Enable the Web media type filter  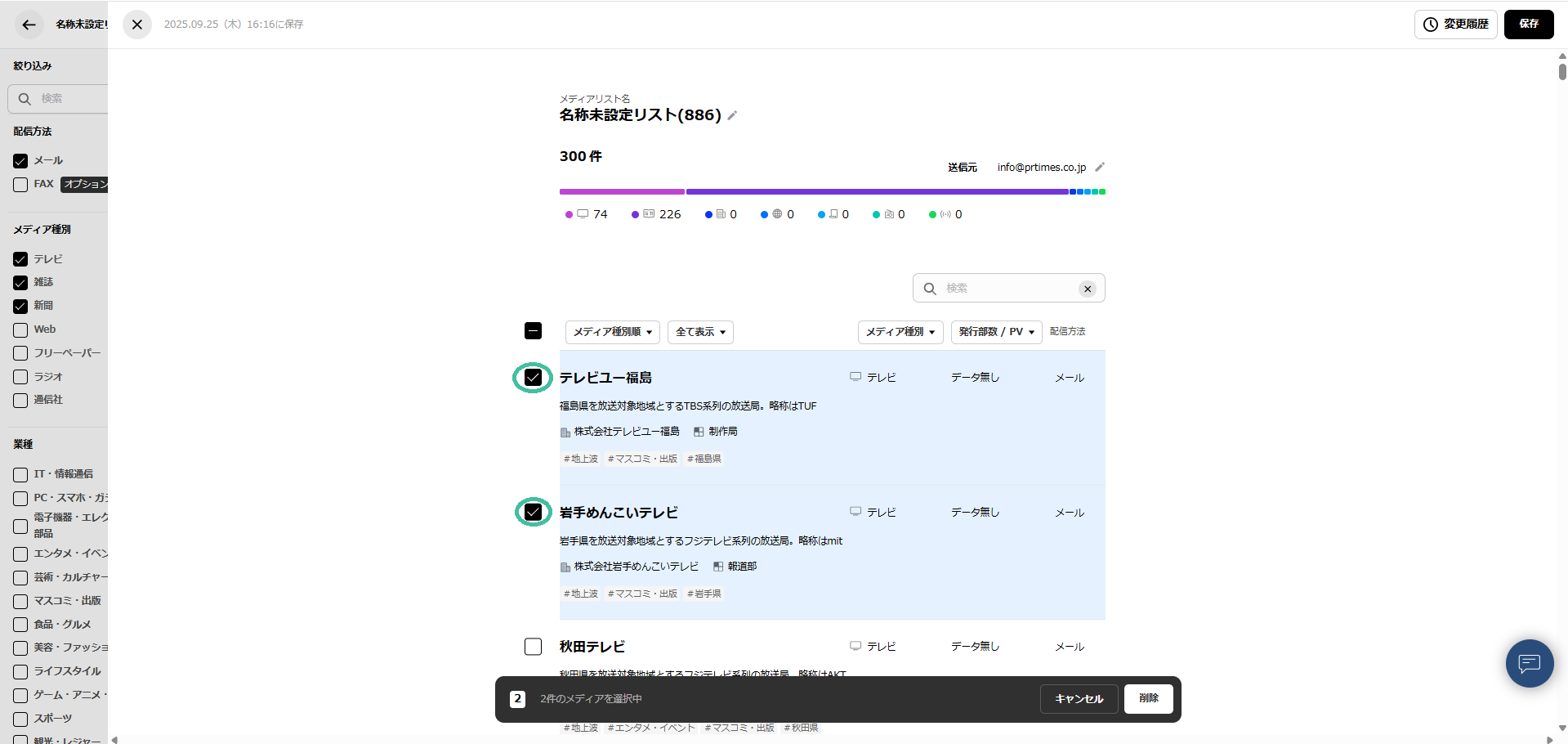(x=21, y=330)
